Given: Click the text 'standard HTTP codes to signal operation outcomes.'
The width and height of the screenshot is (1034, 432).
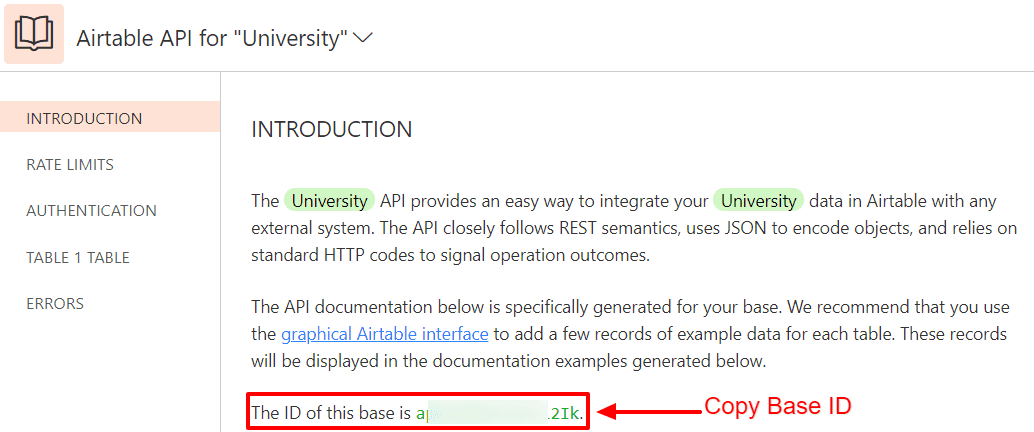Looking at the screenshot, I should pos(450,255).
